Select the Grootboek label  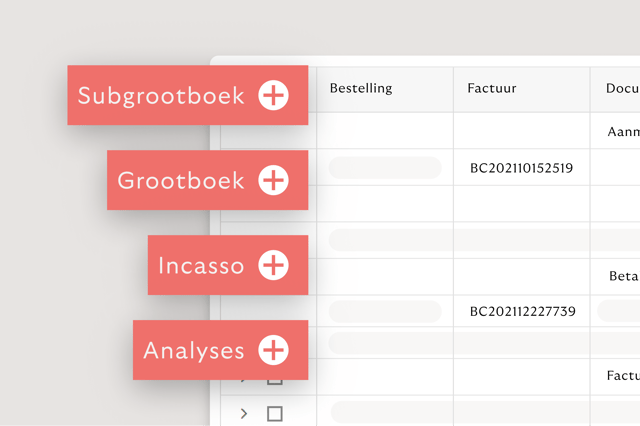click(x=181, y=181)
